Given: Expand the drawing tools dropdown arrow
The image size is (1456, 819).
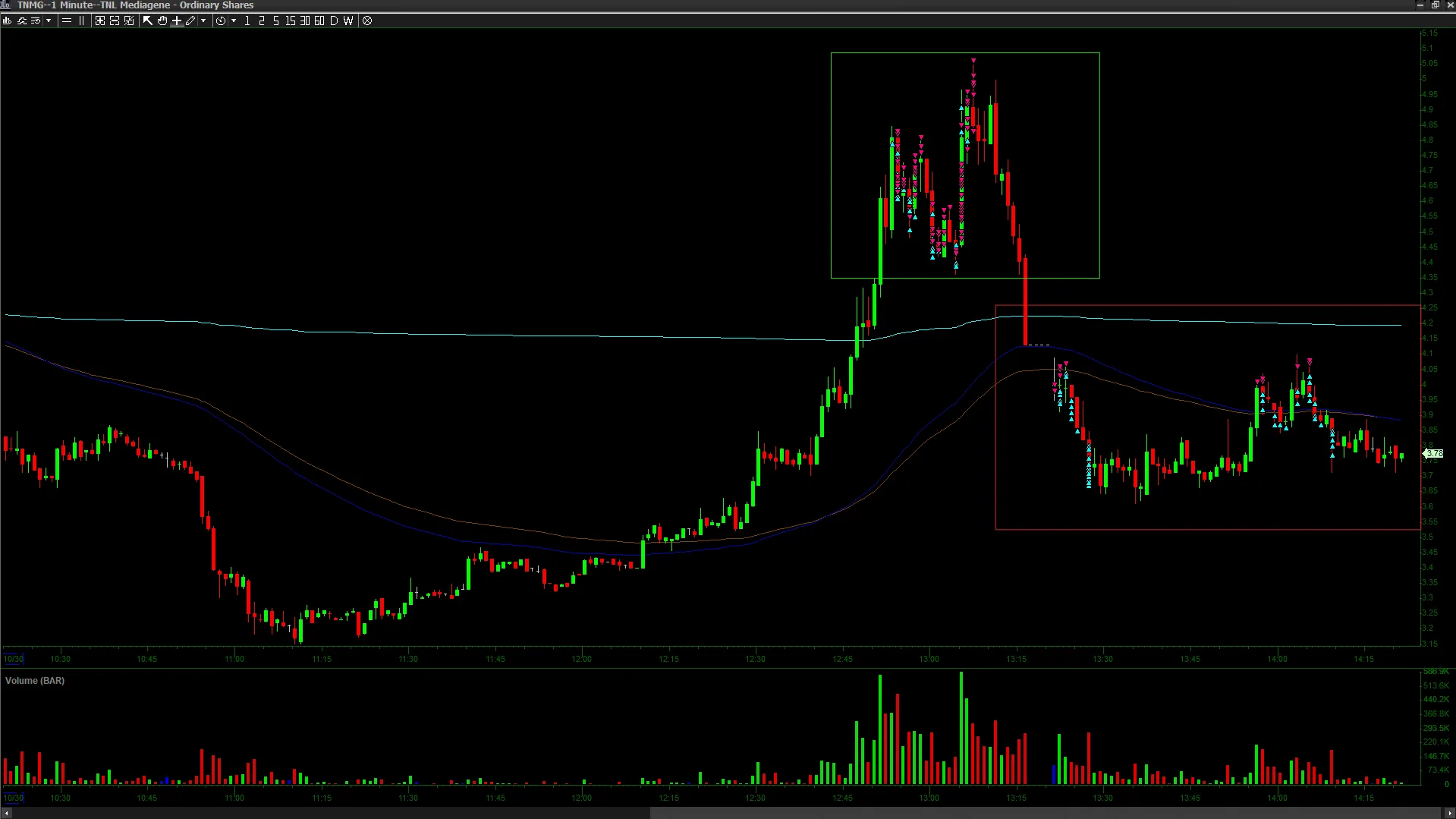Looking at the screenshot, I should coord(203,20).
